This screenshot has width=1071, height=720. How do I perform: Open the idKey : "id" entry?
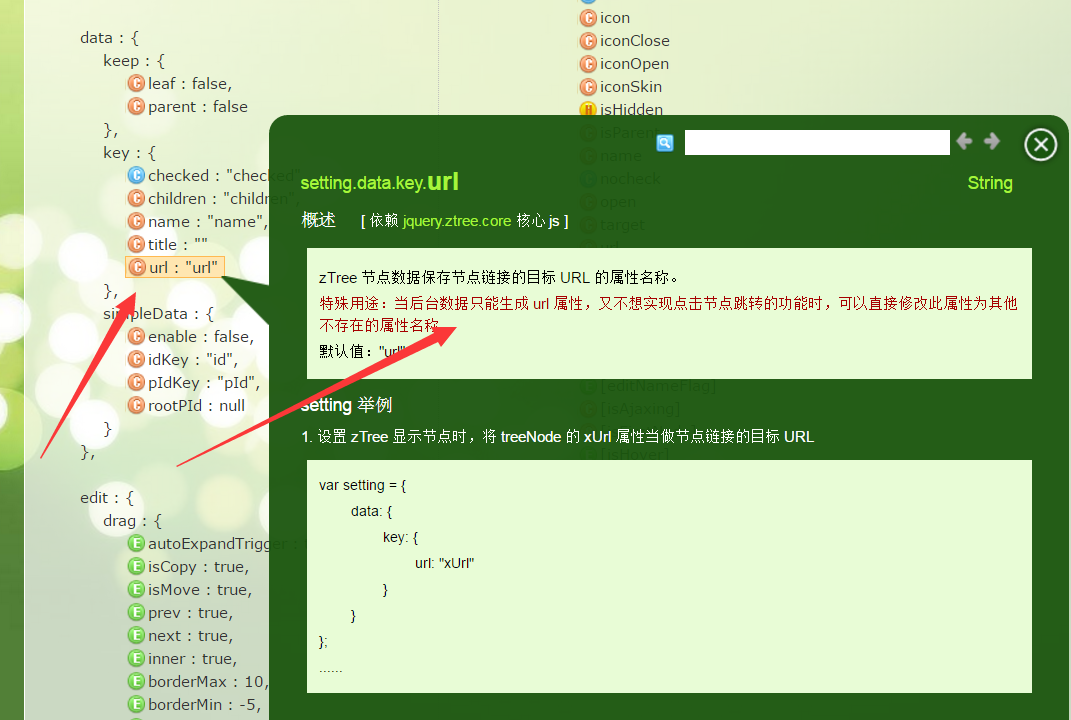pyautogui.click(x=183, y=359)
